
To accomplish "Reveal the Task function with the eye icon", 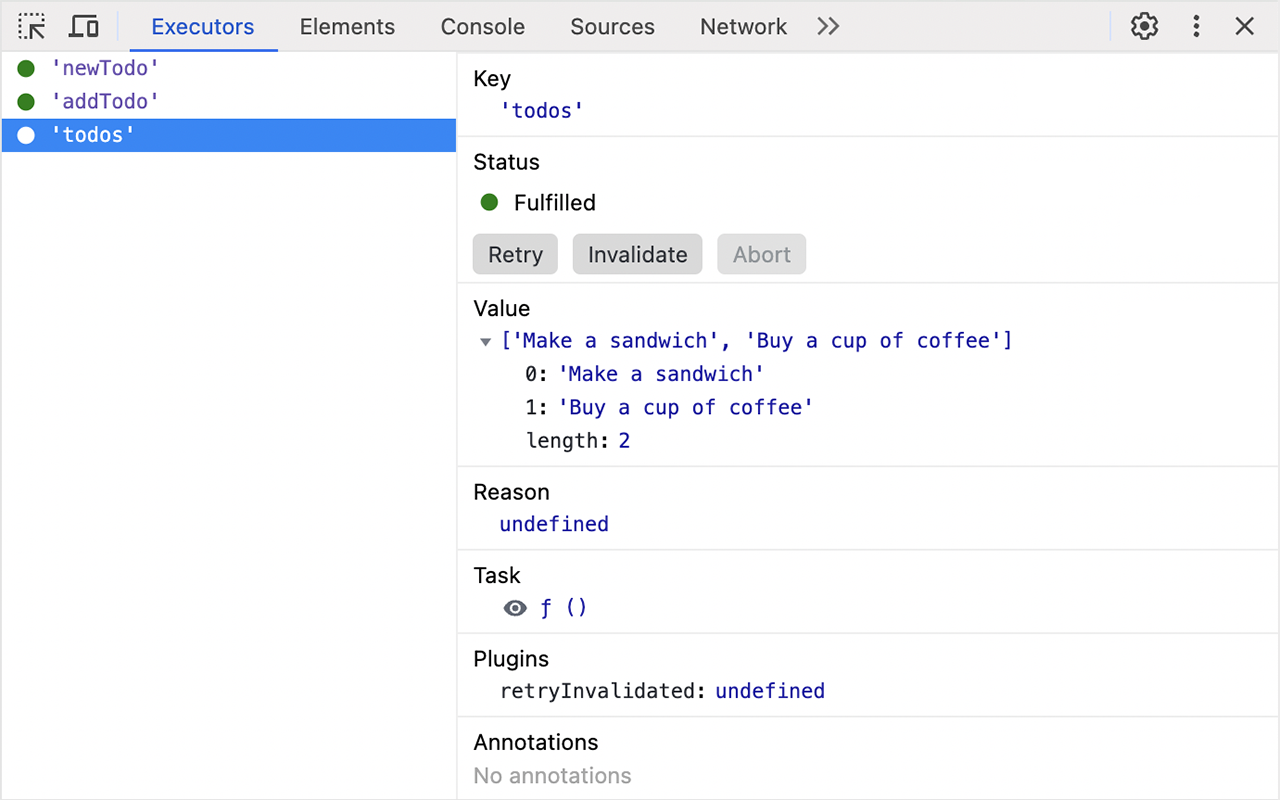I will (514, 607).
